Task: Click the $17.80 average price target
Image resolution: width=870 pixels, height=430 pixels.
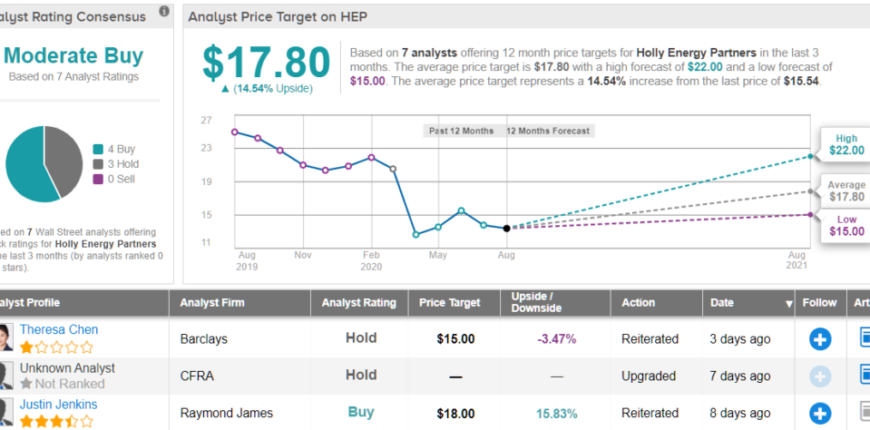Action: click(x=266, y=62)
